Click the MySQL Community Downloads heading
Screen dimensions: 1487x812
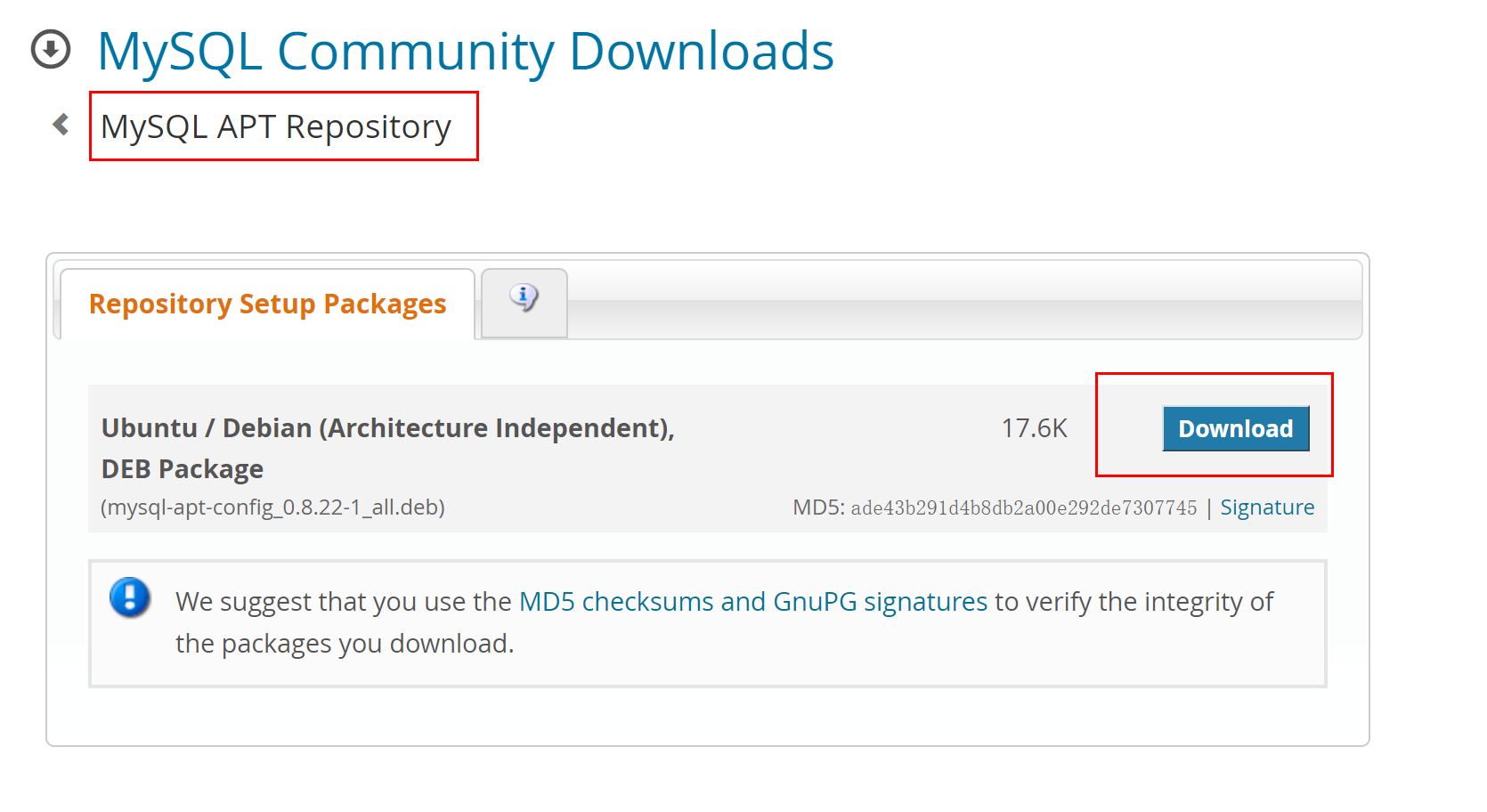466,51
